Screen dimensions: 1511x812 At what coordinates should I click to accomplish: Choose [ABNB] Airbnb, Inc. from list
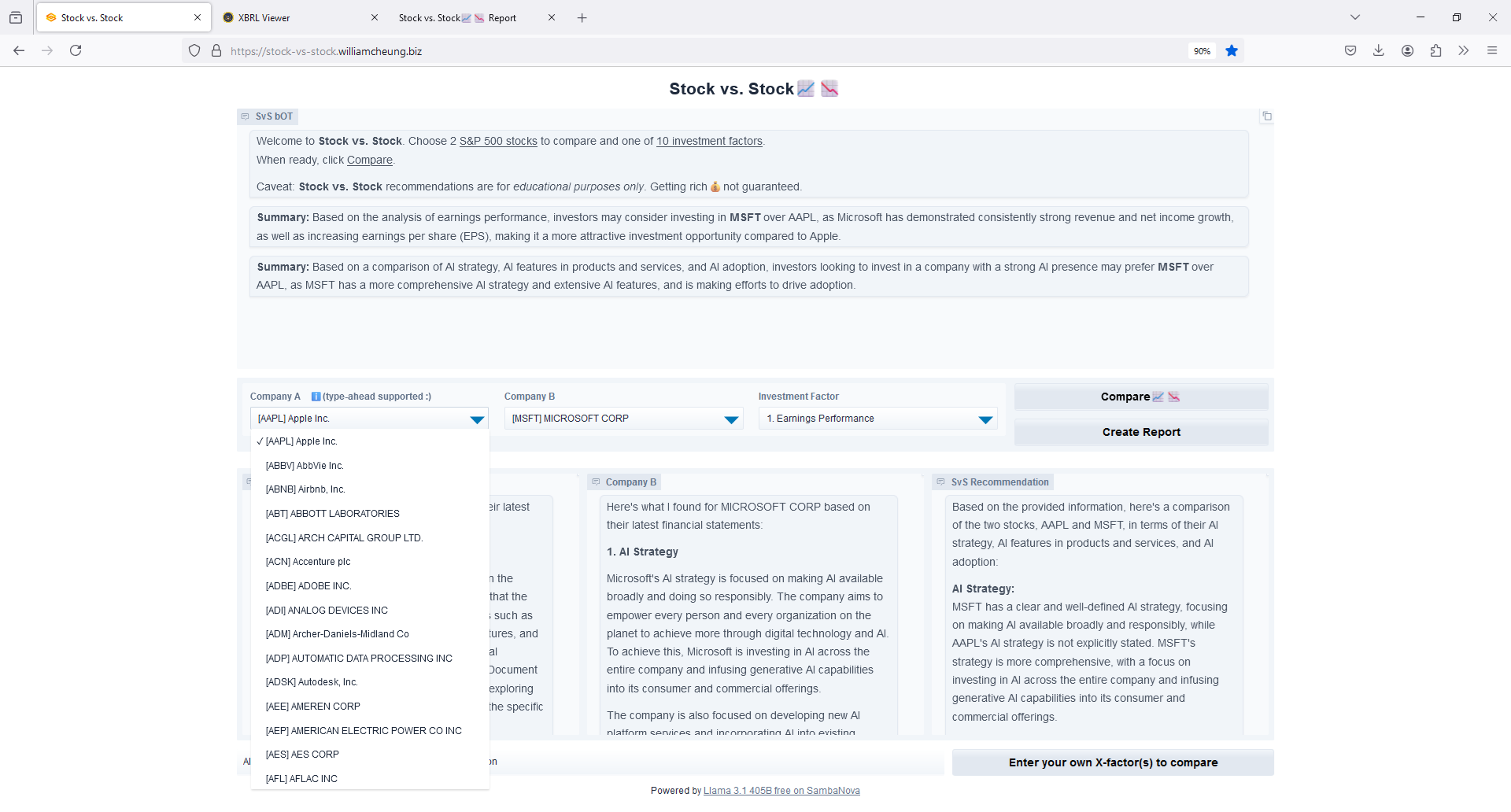point(370,489)
